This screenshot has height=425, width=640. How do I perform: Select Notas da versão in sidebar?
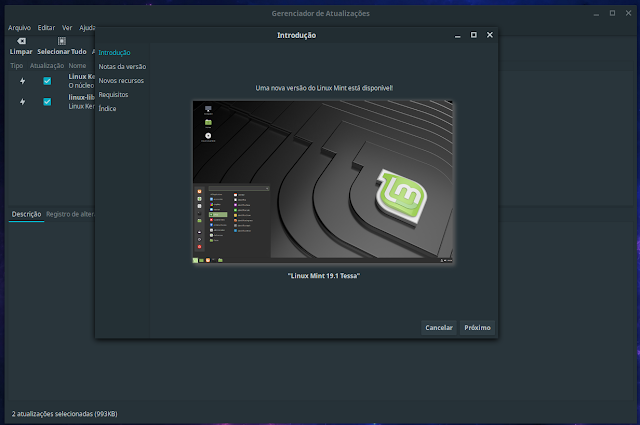coord(122,67)
